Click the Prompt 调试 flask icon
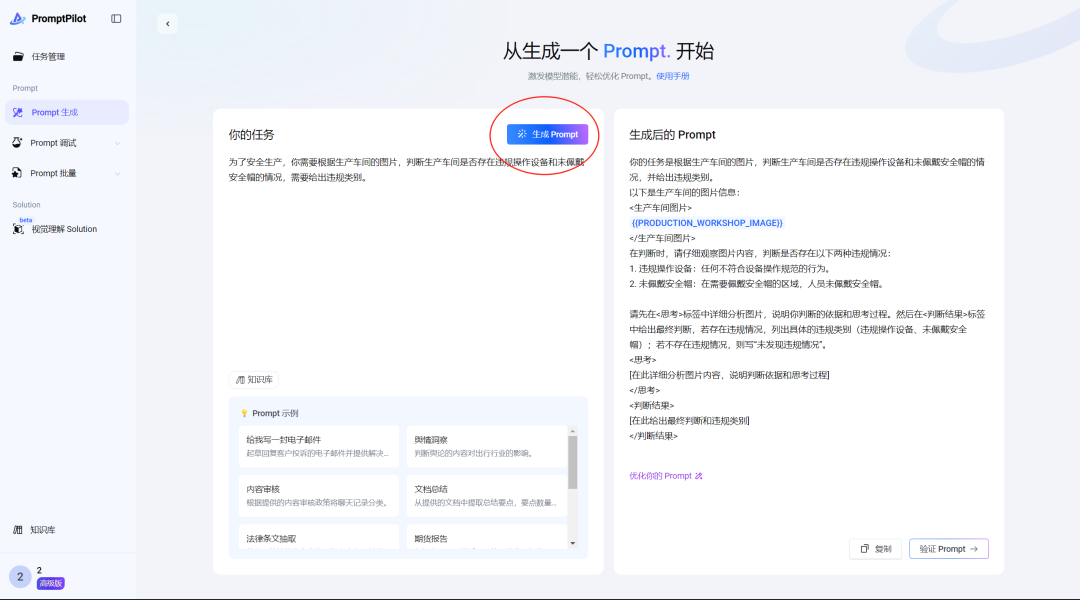 point(17,143)
